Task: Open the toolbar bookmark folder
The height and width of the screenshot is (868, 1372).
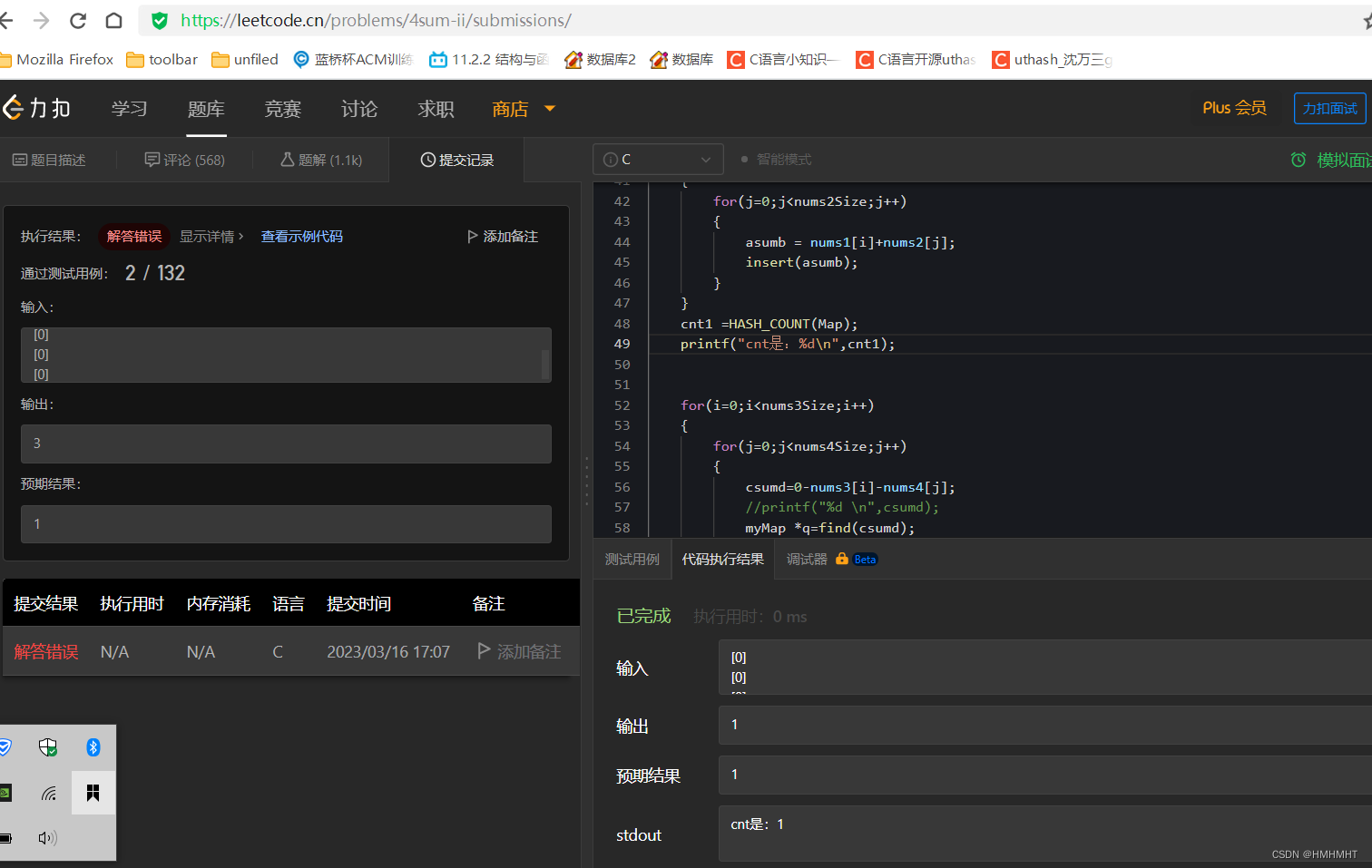Action: (x=162, y=60)
